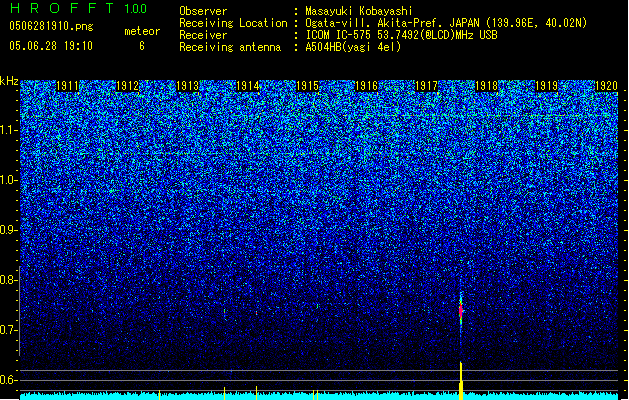Click the date stamp 05.06.28 19:10
629x400 pixels.
(51, 46)
